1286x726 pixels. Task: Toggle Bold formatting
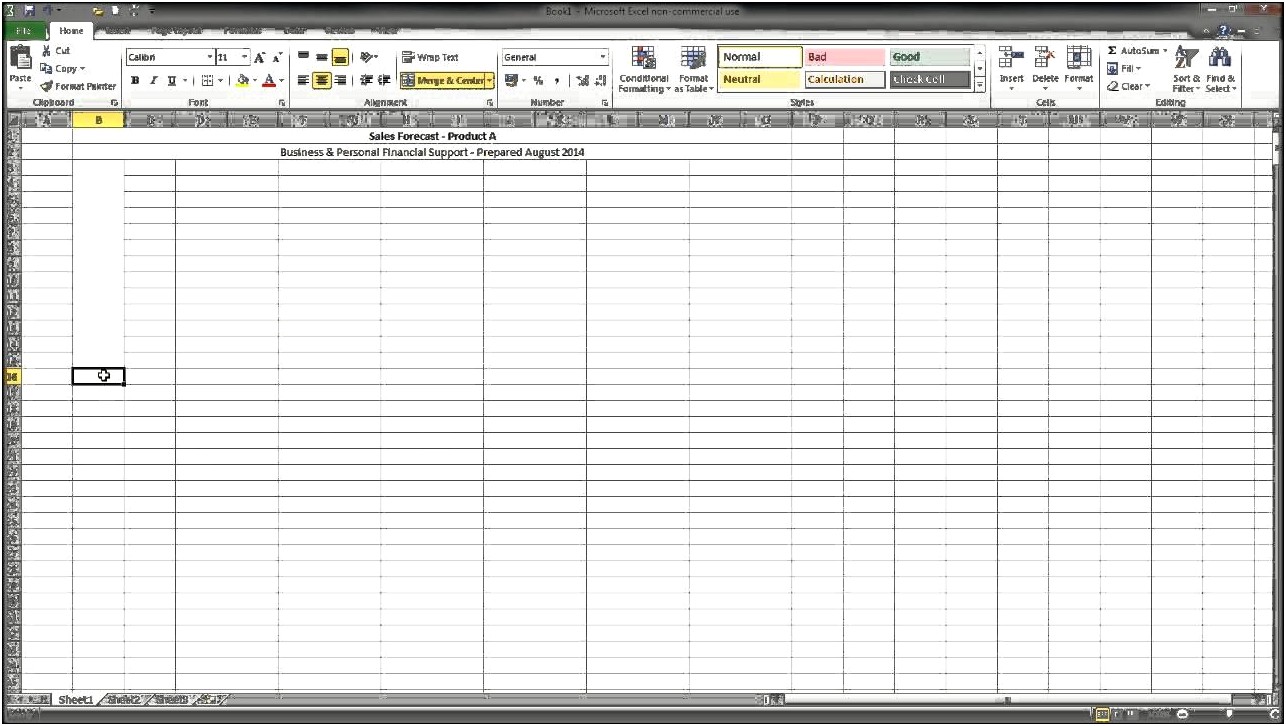coord(135,81)
